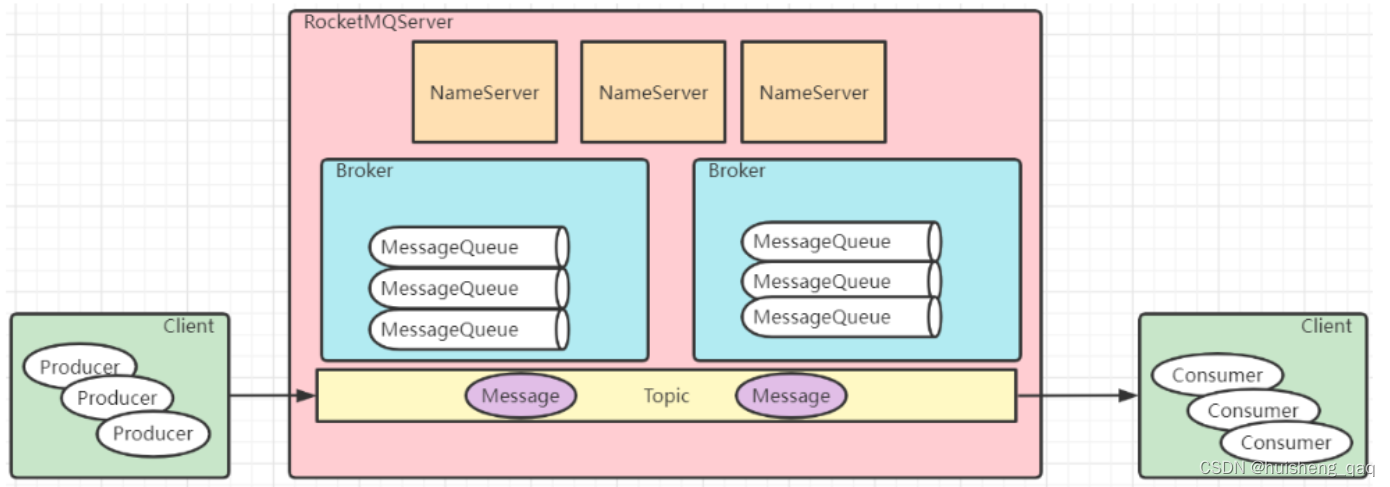Select bottom MessageQueue cylinder in right Broker
Screen dimensions: 1390x487
tap(841, 317)
